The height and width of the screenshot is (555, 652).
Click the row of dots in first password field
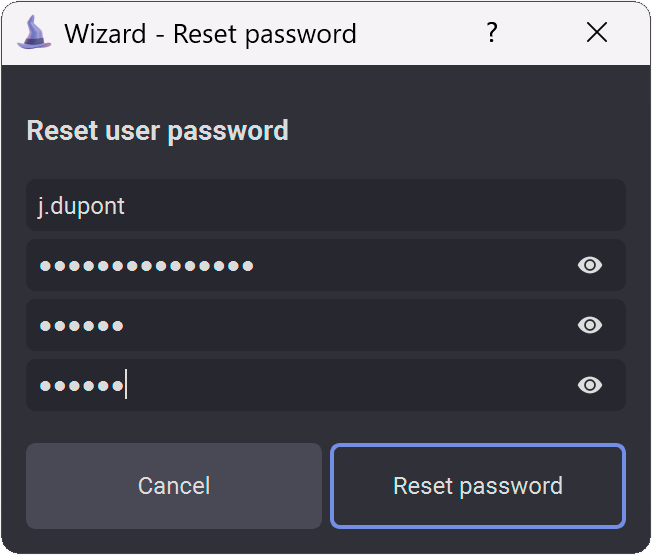pyautogui.click(x=146, y=266)
